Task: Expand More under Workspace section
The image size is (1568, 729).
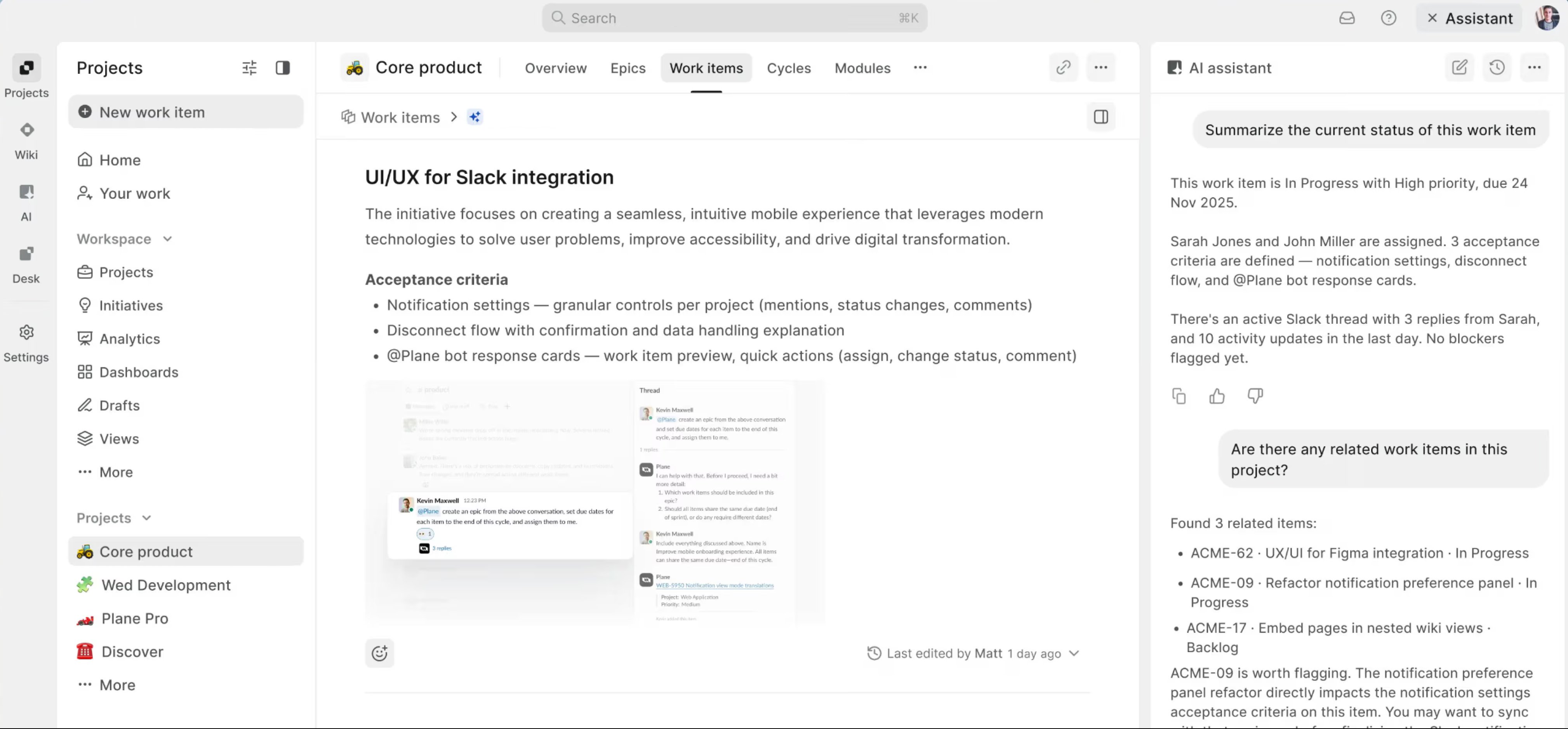Action: click(x=186, y=472)
